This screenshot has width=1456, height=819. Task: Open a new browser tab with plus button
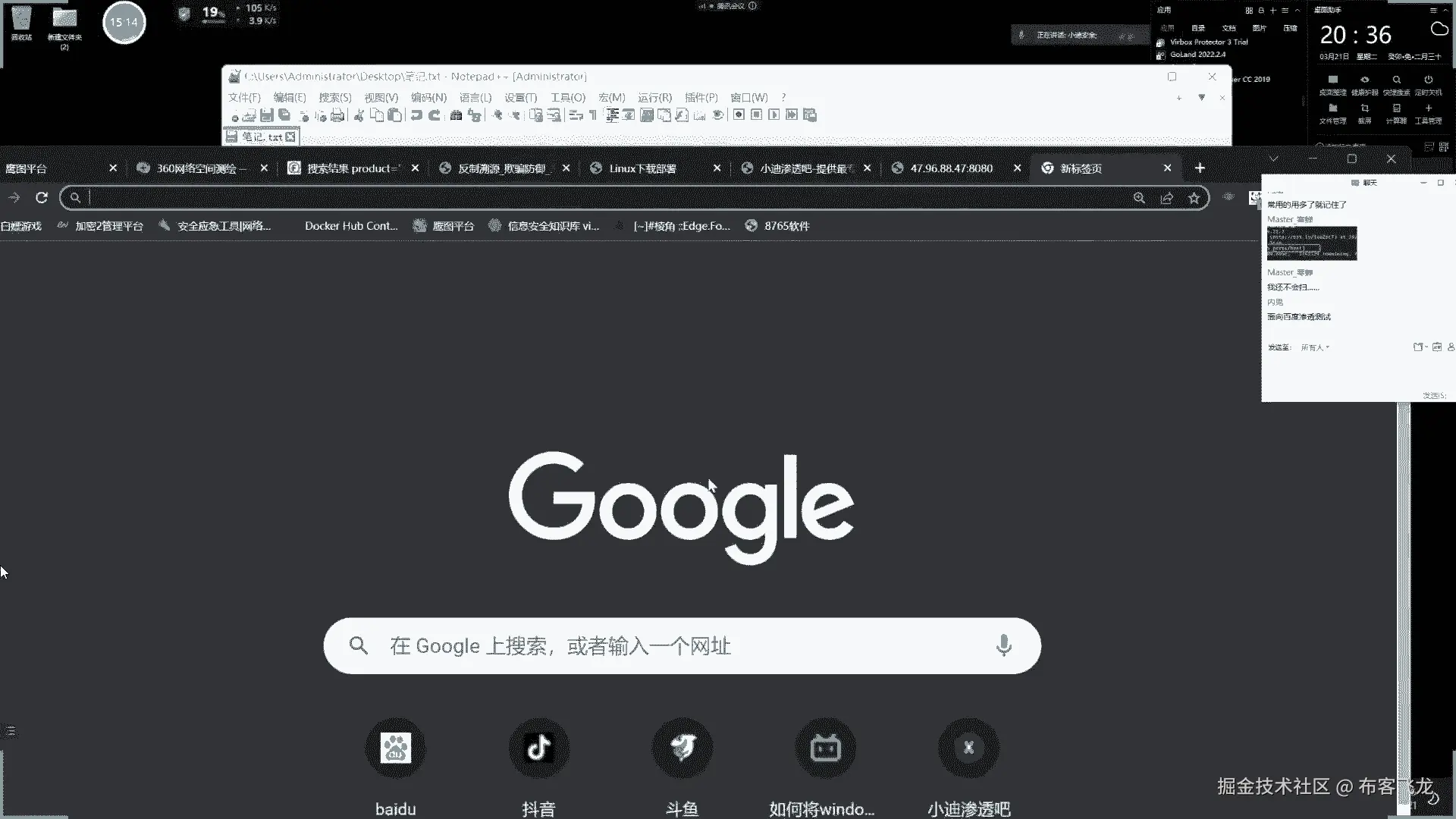point(1200,168)
